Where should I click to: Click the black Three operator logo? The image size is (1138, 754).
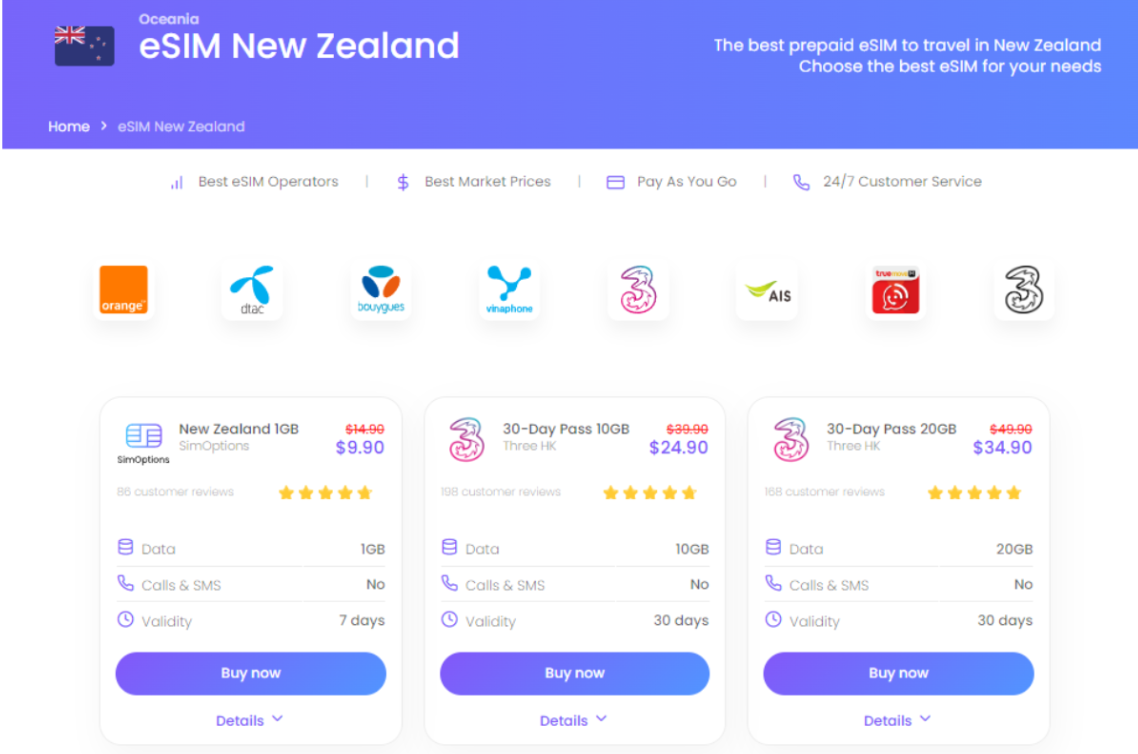(1024, 290)
